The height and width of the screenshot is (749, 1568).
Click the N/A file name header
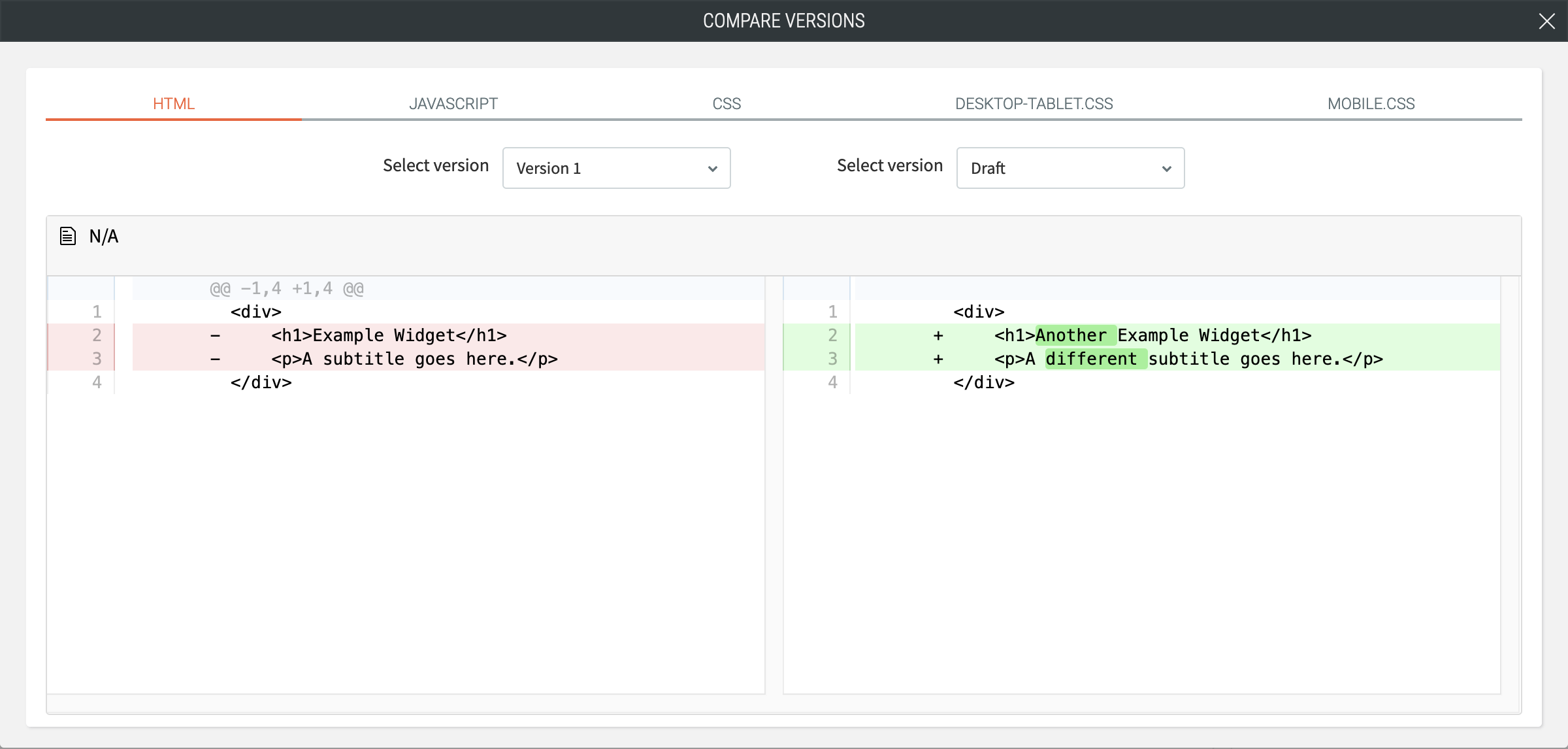click(x=104, y=236)
